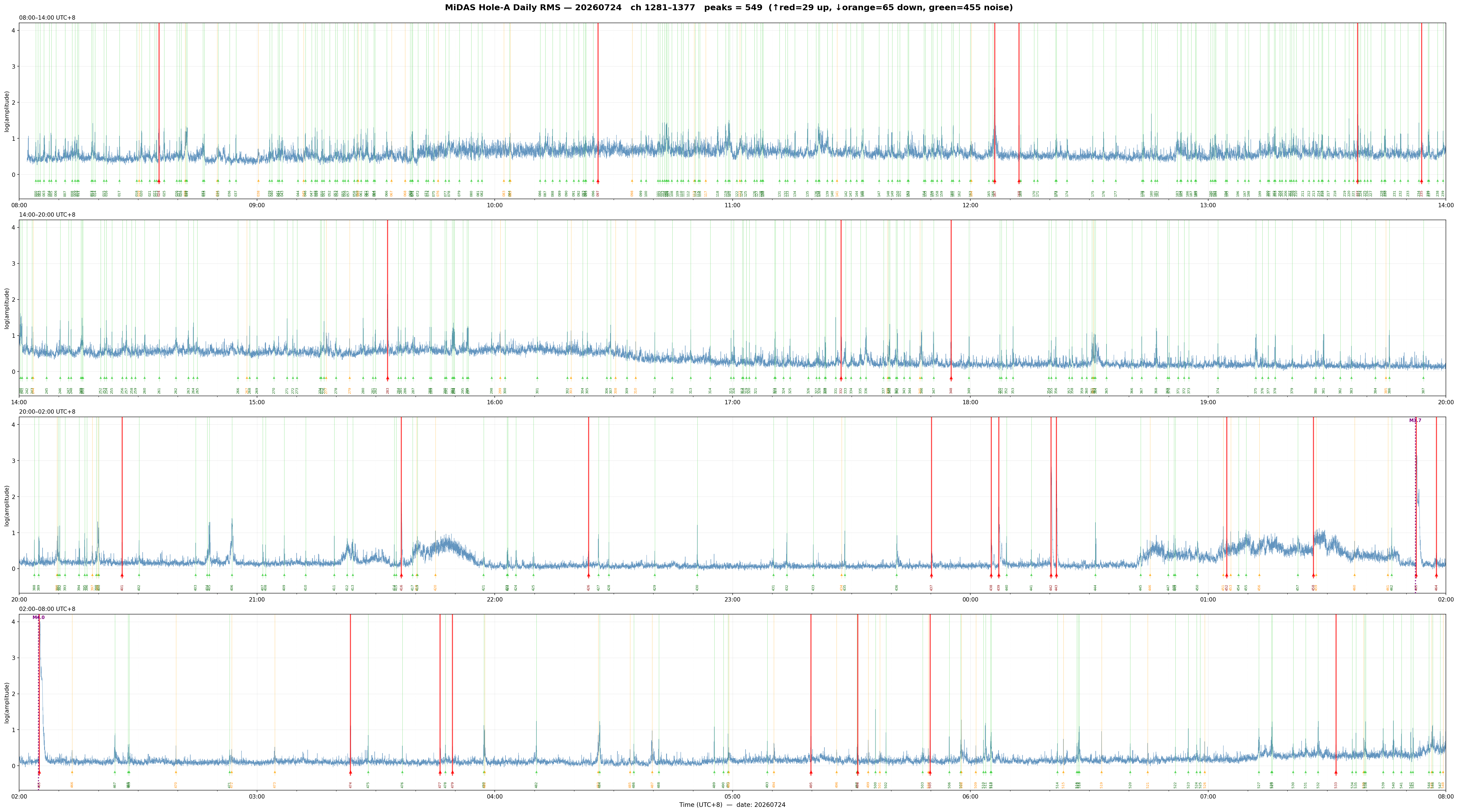Click green peak label 429
1458x812 pixels.
coord(655,588)
